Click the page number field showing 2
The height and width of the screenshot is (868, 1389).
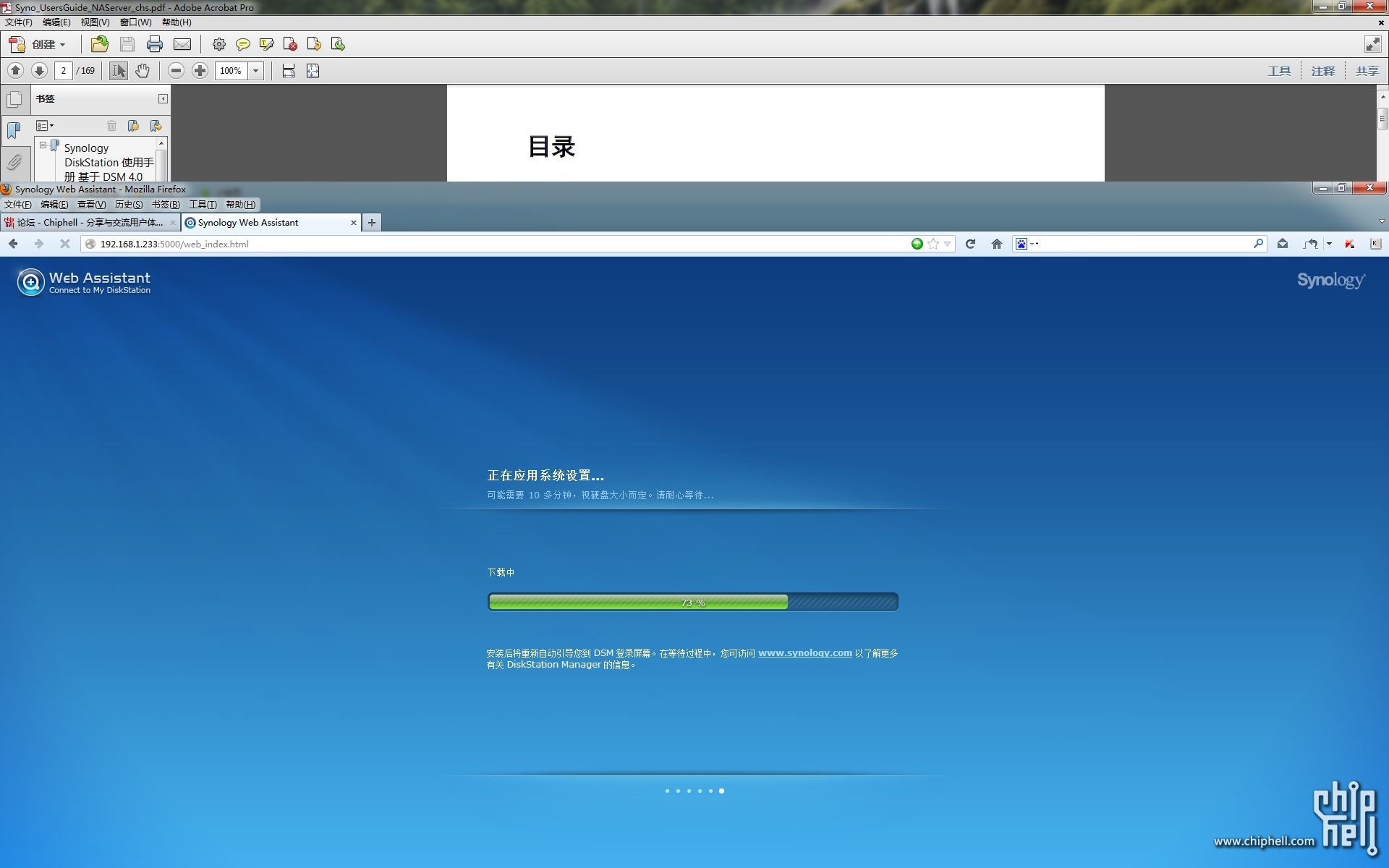coord(64,71)
